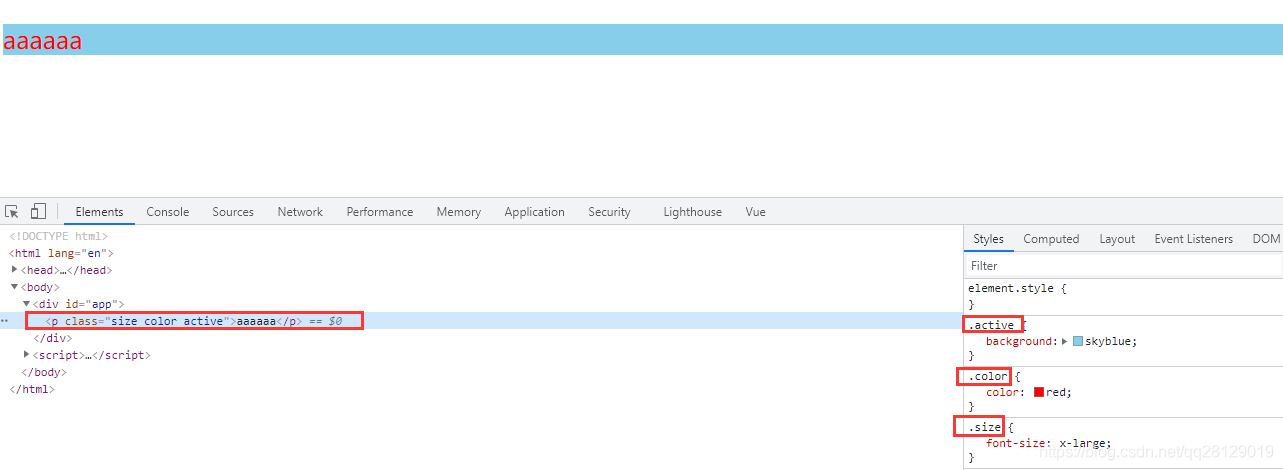Image resolution: width=1283 pixels, height=470 pixels.
Task: Open the DOM sidebar tab
Action: (1265, 239)
